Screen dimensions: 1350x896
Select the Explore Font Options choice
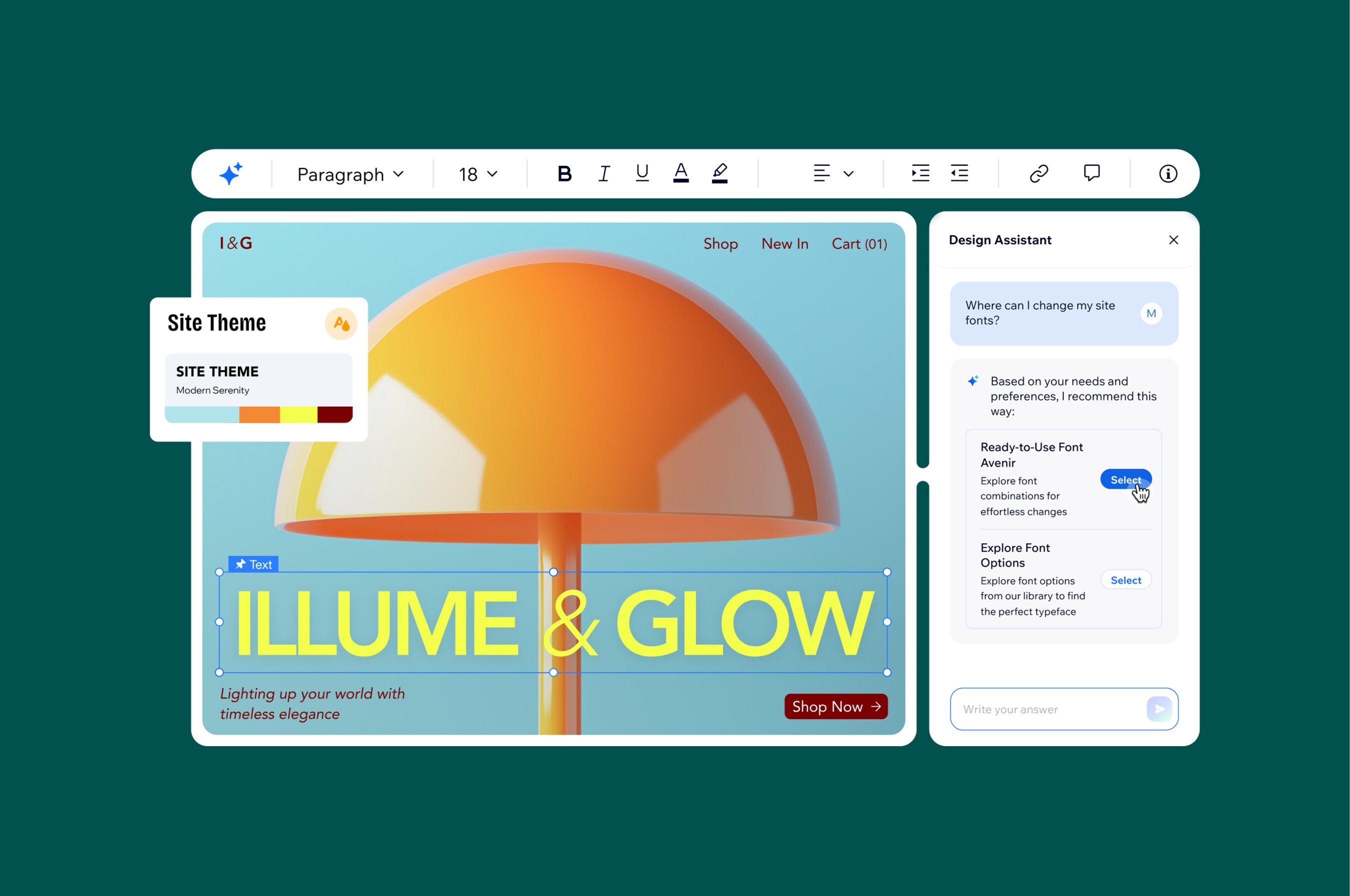click(x=1125, y=580)
